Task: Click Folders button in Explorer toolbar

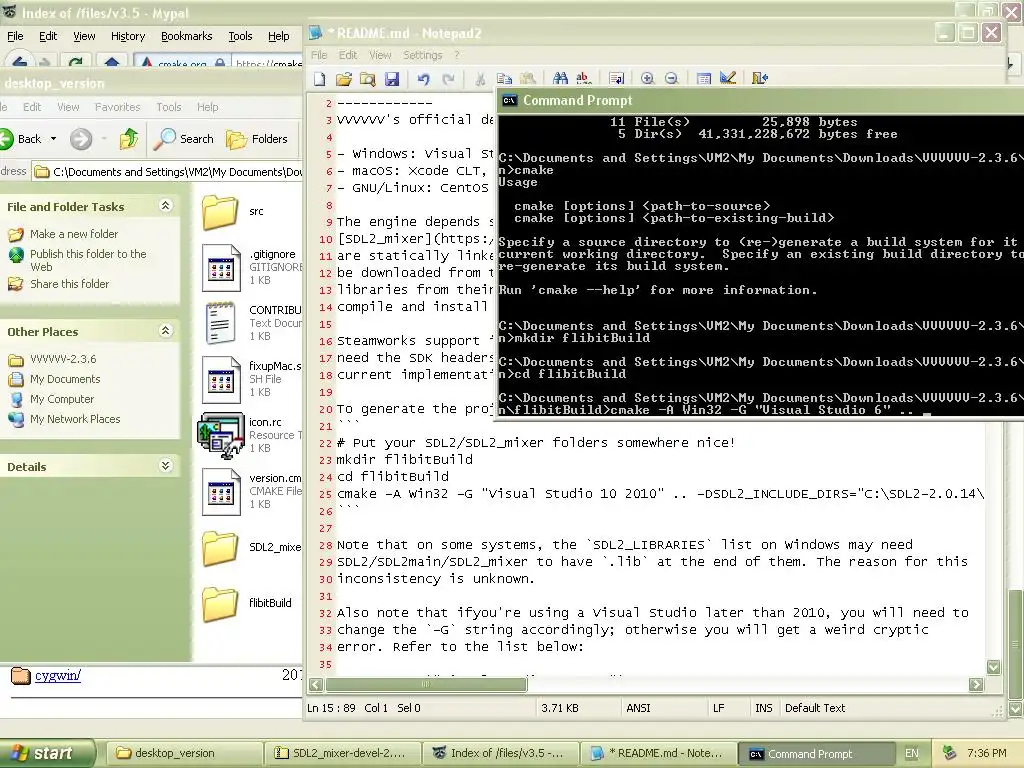Action: [257, 139]
